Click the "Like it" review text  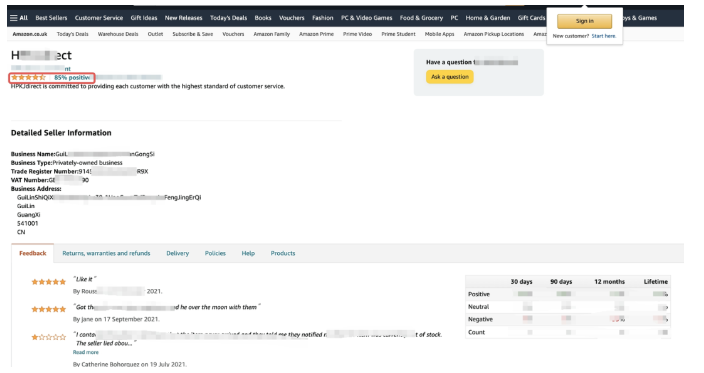(x=84, y=279)
